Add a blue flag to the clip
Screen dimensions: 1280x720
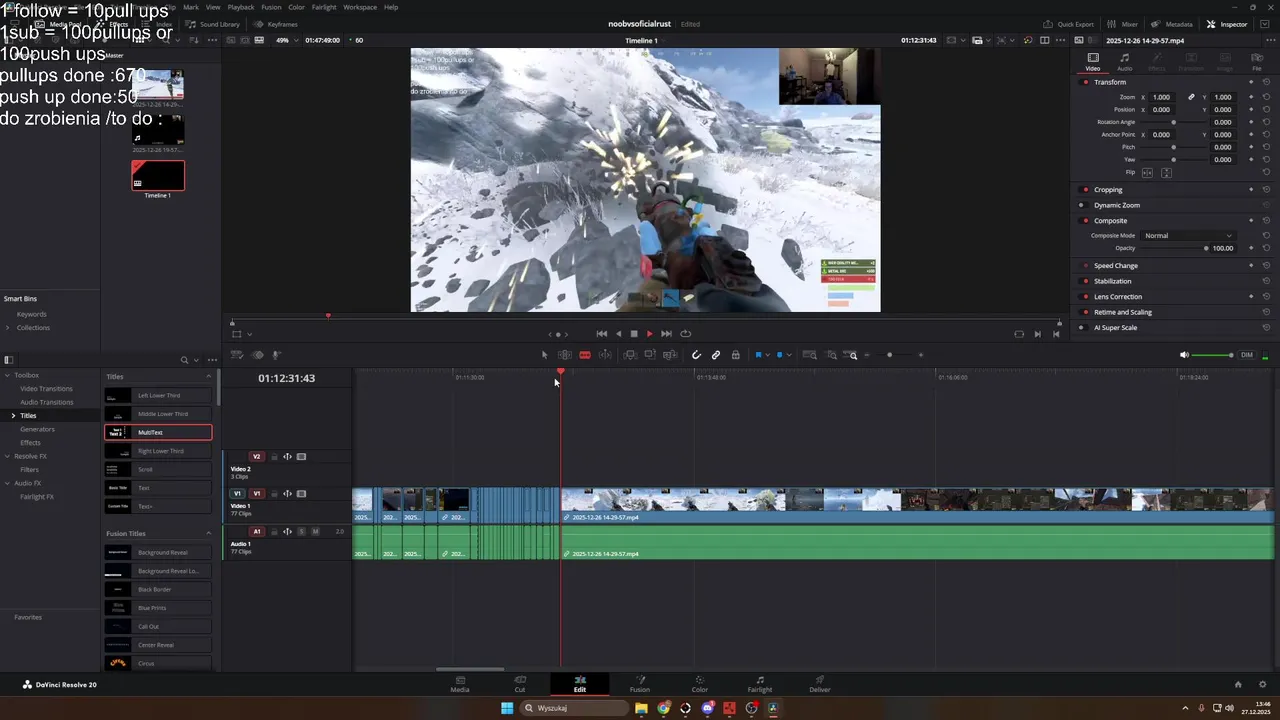(758, 355)
